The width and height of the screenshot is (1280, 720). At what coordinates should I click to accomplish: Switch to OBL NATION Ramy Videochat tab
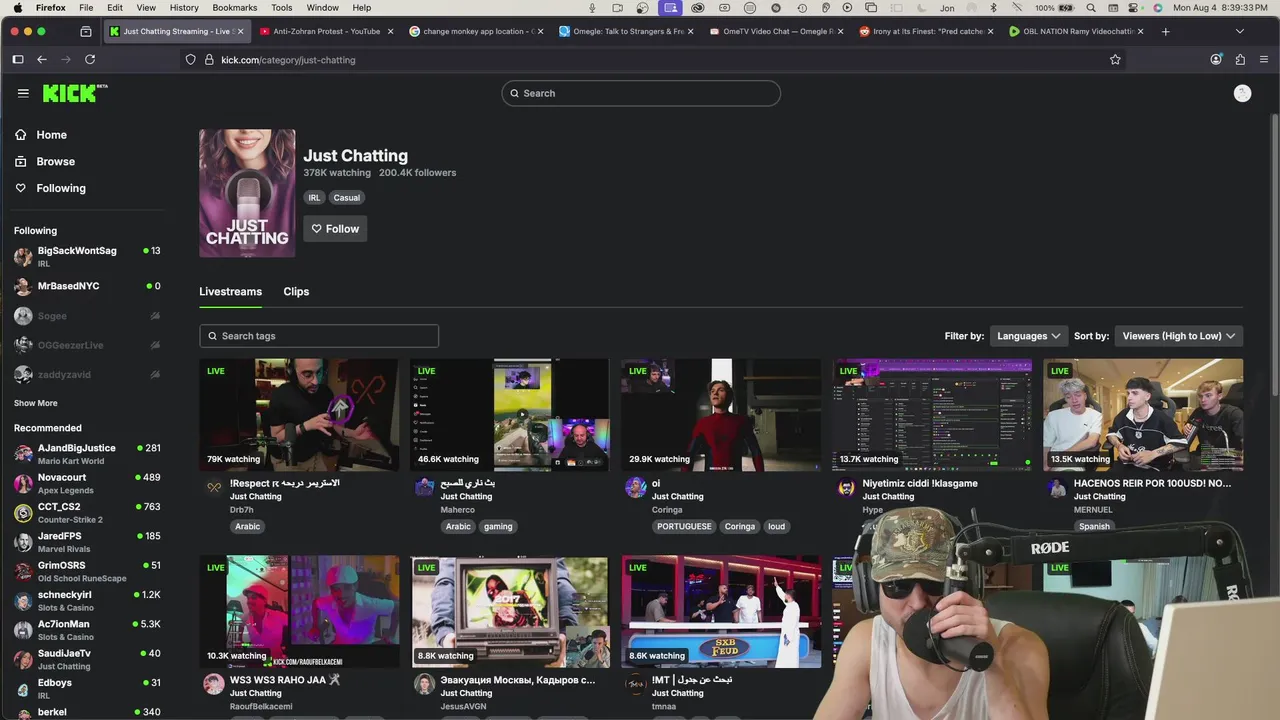pos(1075,31)
